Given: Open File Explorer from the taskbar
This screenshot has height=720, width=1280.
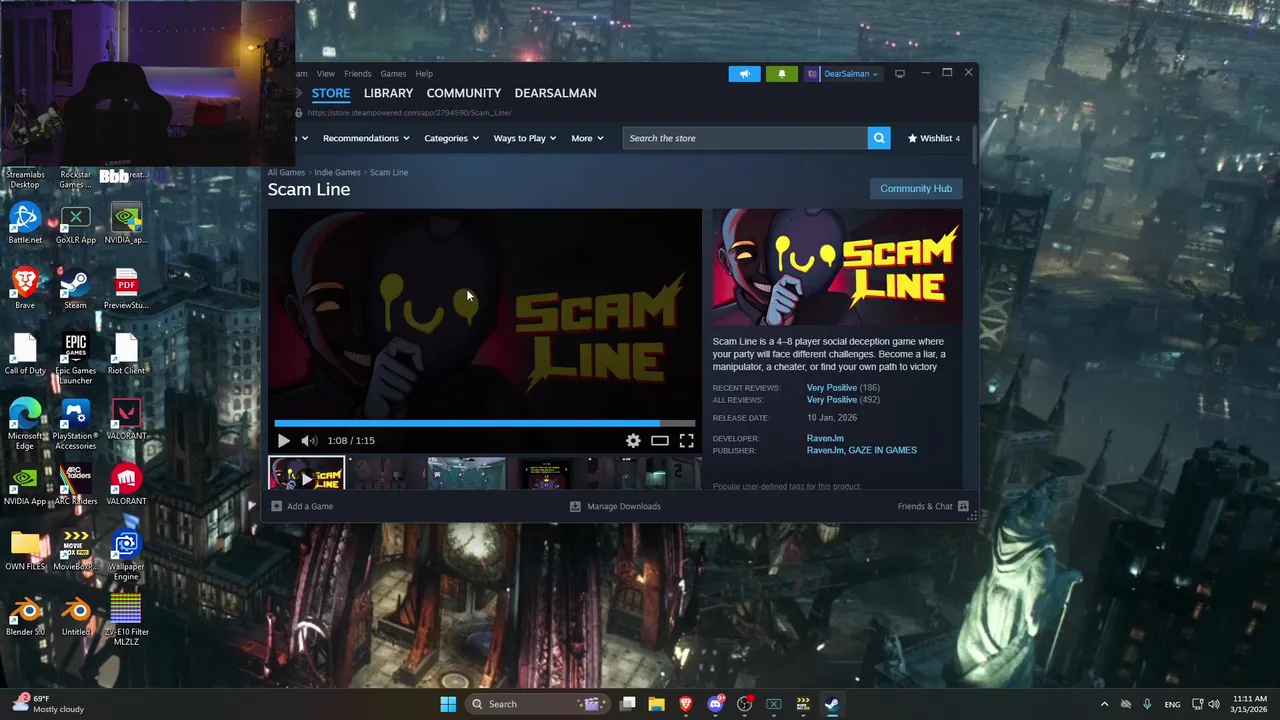Looking at the screenshot, I should 656,704.
